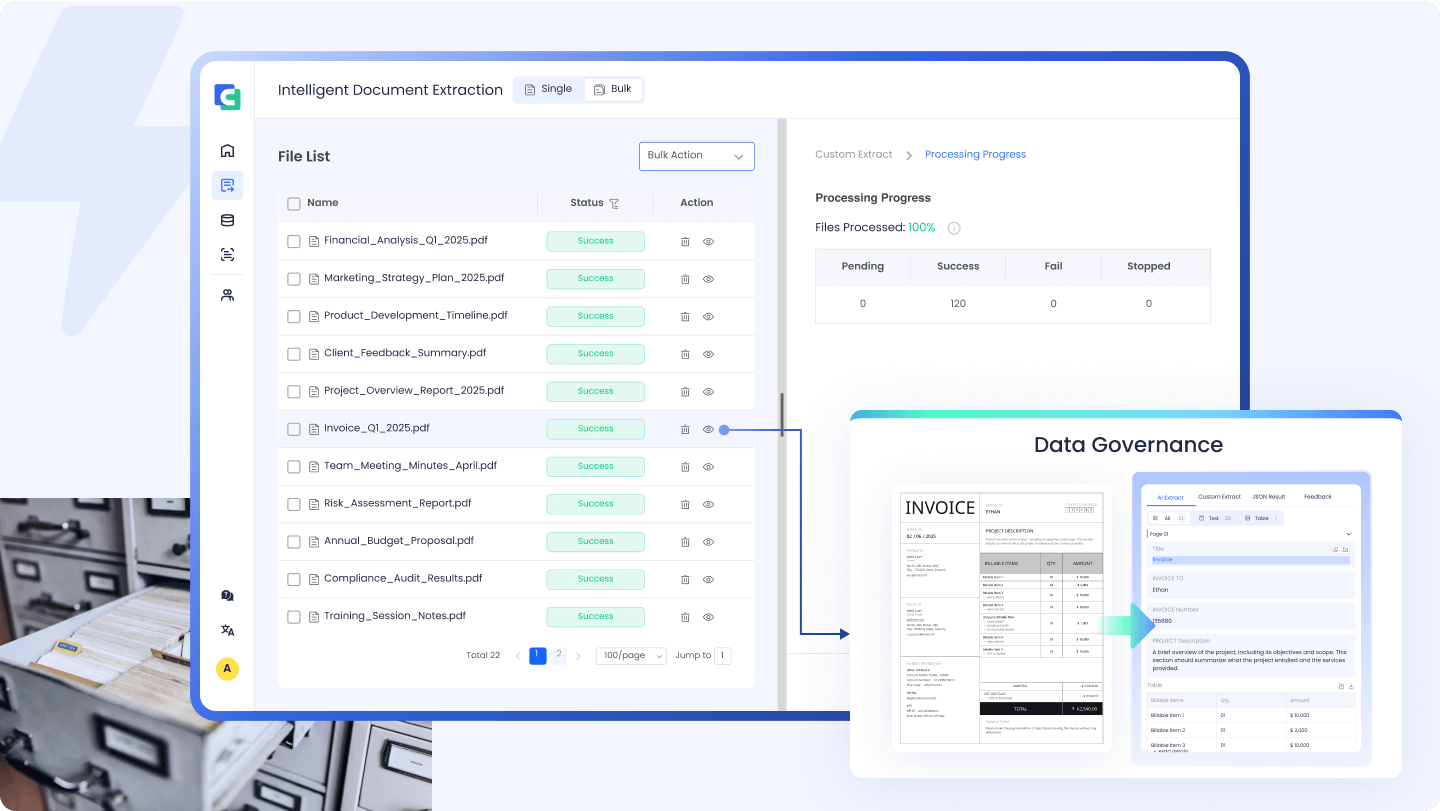This screenshot has width=1440, height=811.
Task: Open the Bulk Action dropdown
Action: pos(696,156)
